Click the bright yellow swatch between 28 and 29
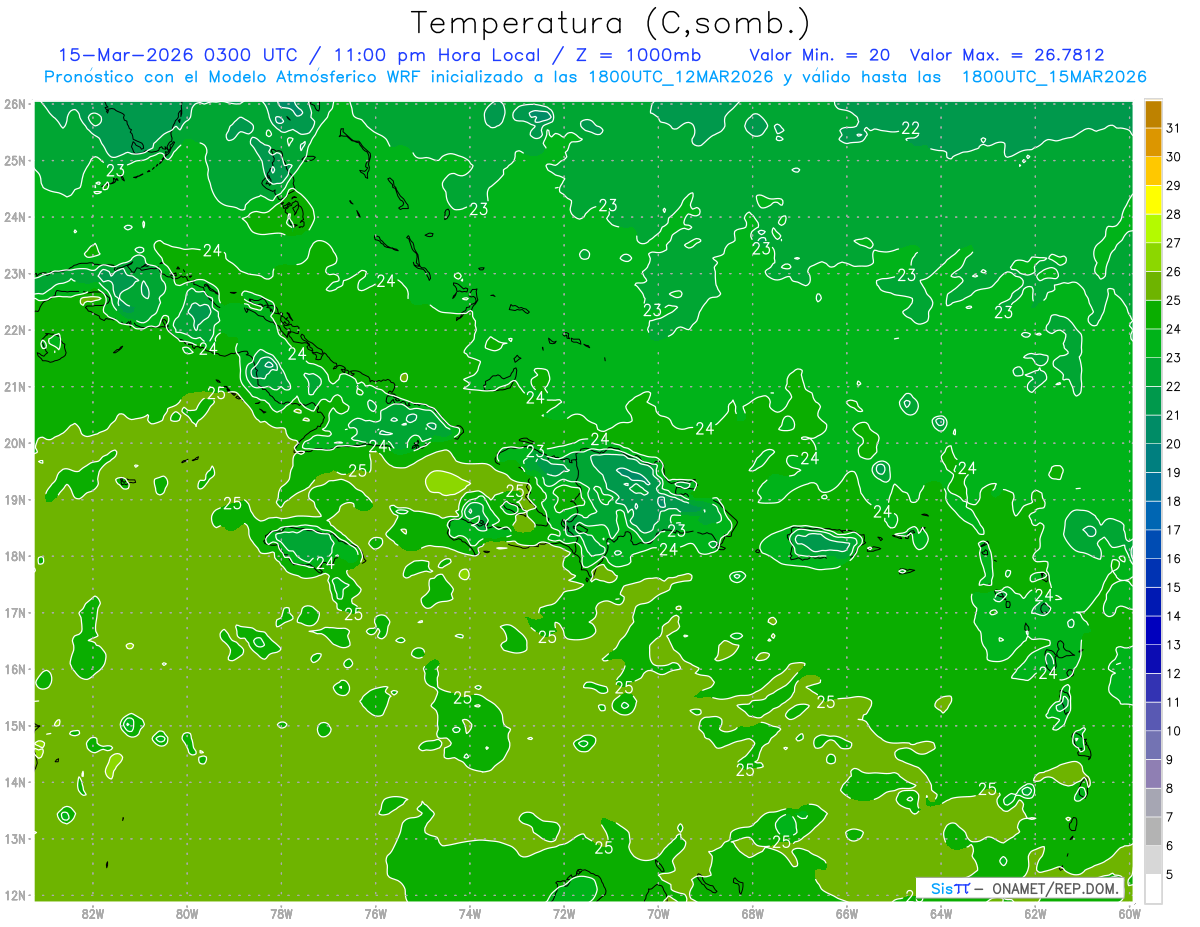 coord(1153,200)
